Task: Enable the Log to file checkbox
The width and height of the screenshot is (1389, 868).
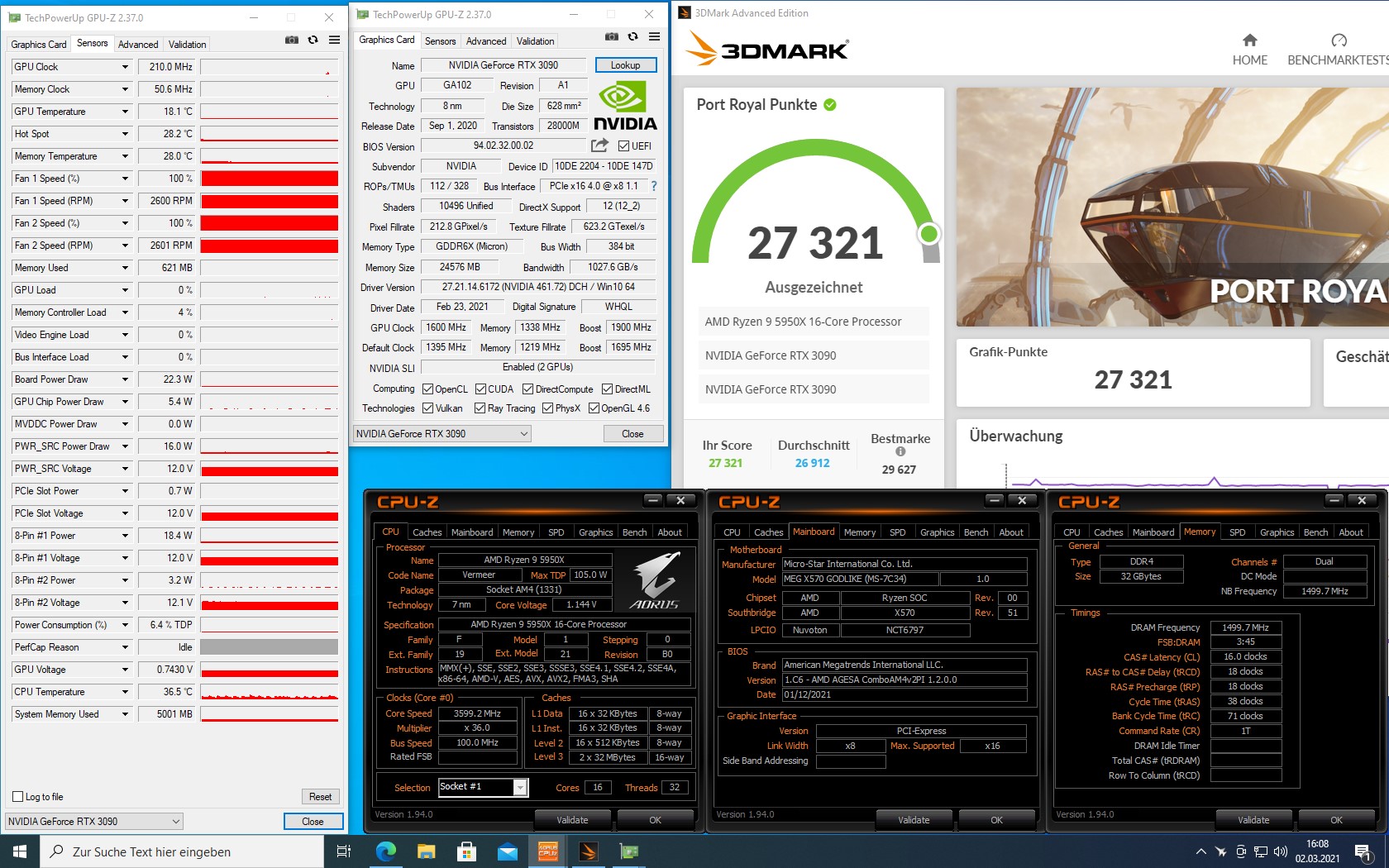Action: click(x=18, y=797)
